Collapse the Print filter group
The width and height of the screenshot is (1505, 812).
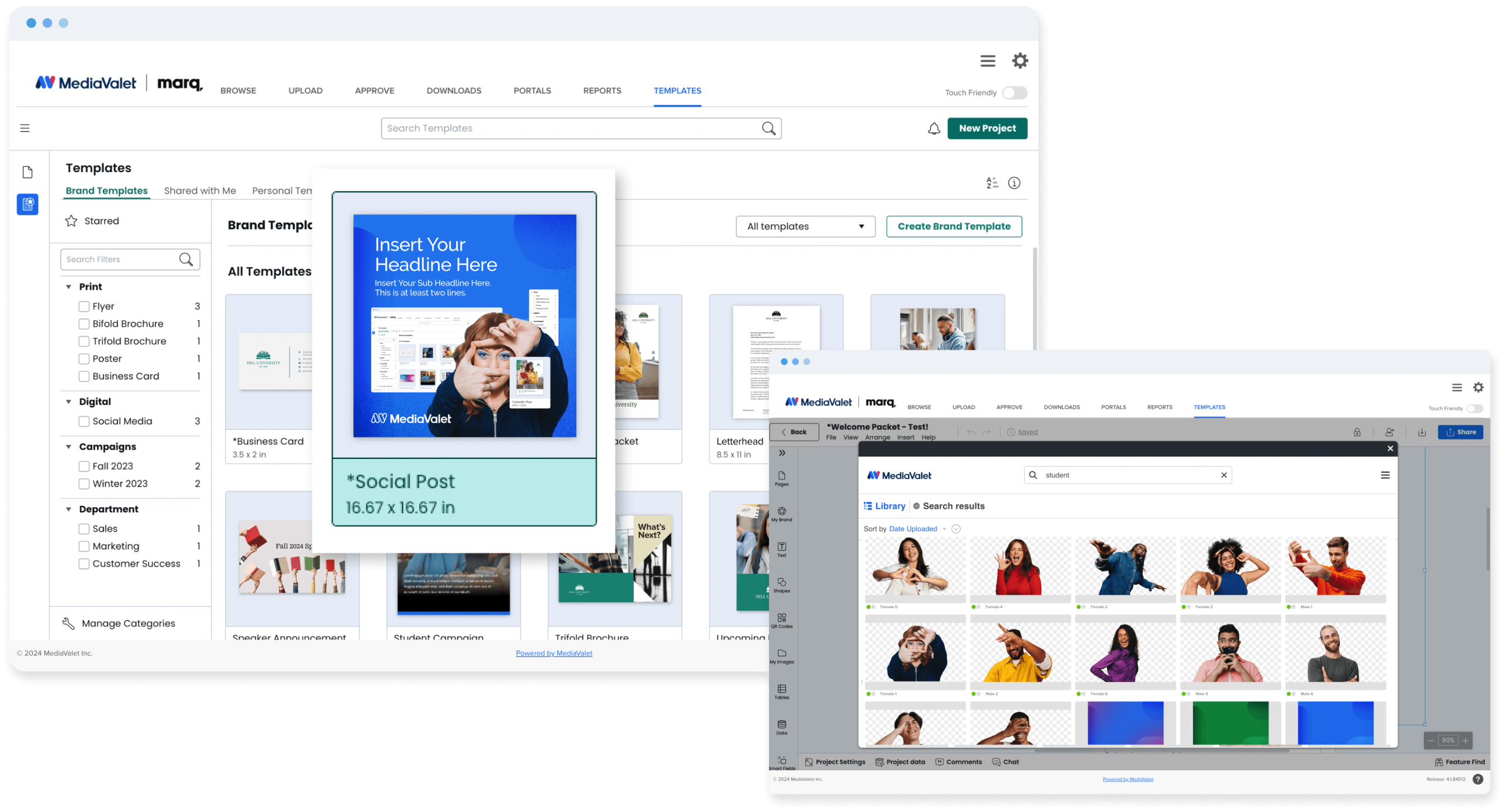pos(68,287)
